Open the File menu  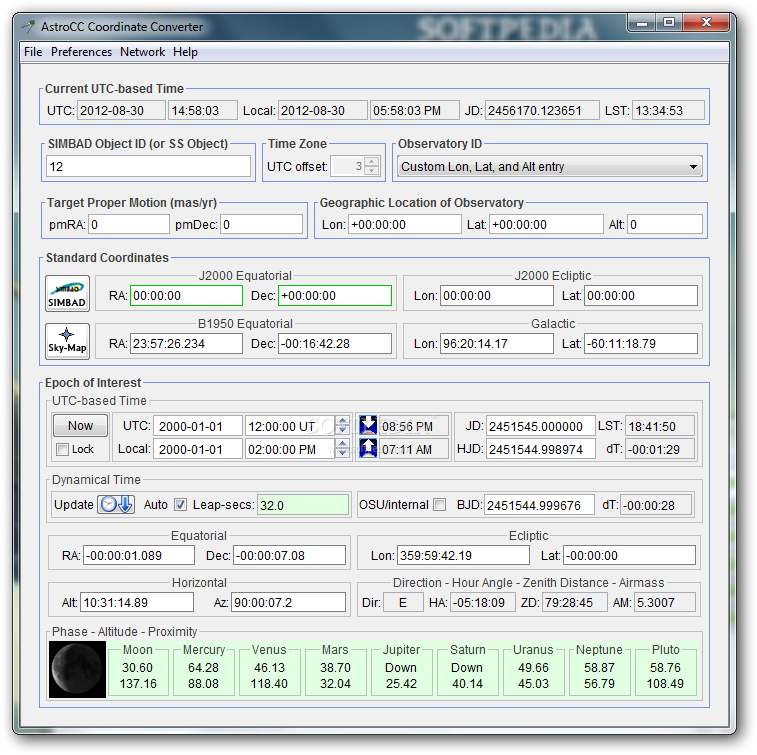33,52
